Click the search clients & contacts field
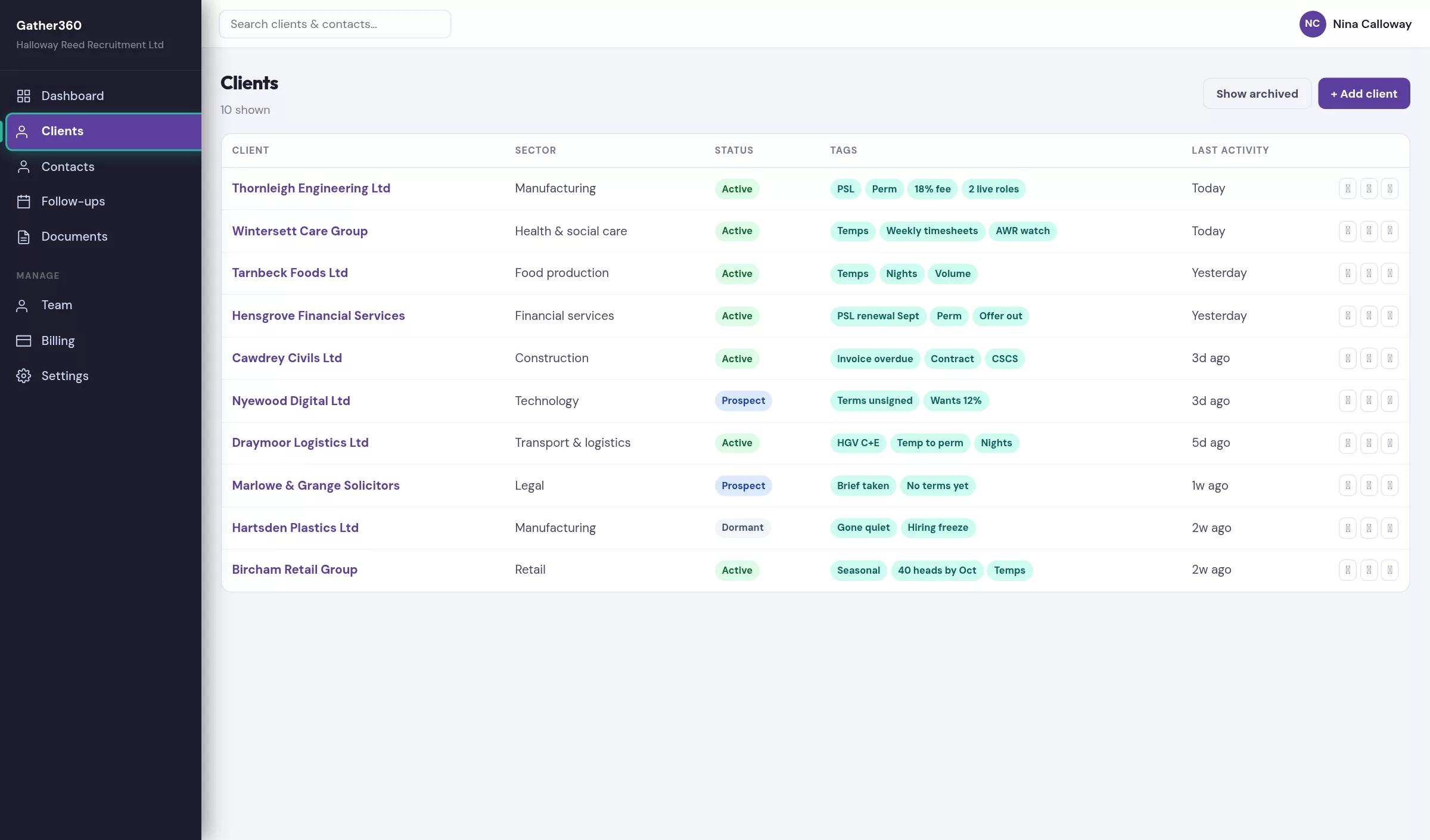Image resolution: width=1430 pixels, height=840 pixels. pos(335,24)
